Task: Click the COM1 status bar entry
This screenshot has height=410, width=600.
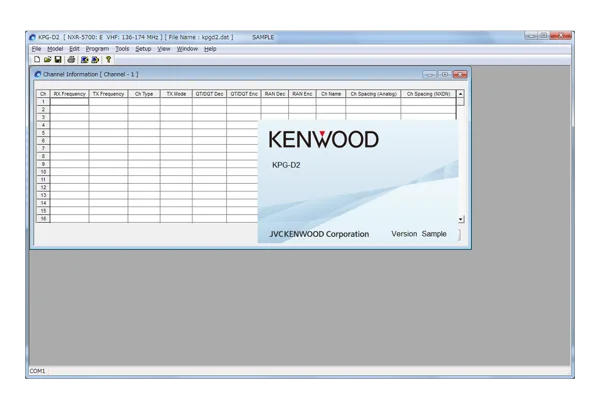Action: click(x=38, y=371)
